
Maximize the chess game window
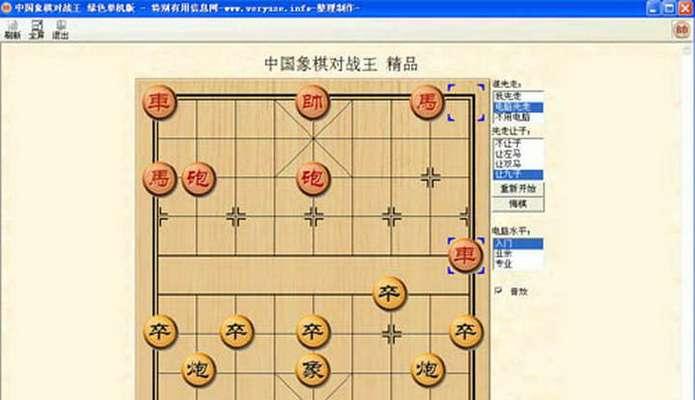tap(669, 8)
